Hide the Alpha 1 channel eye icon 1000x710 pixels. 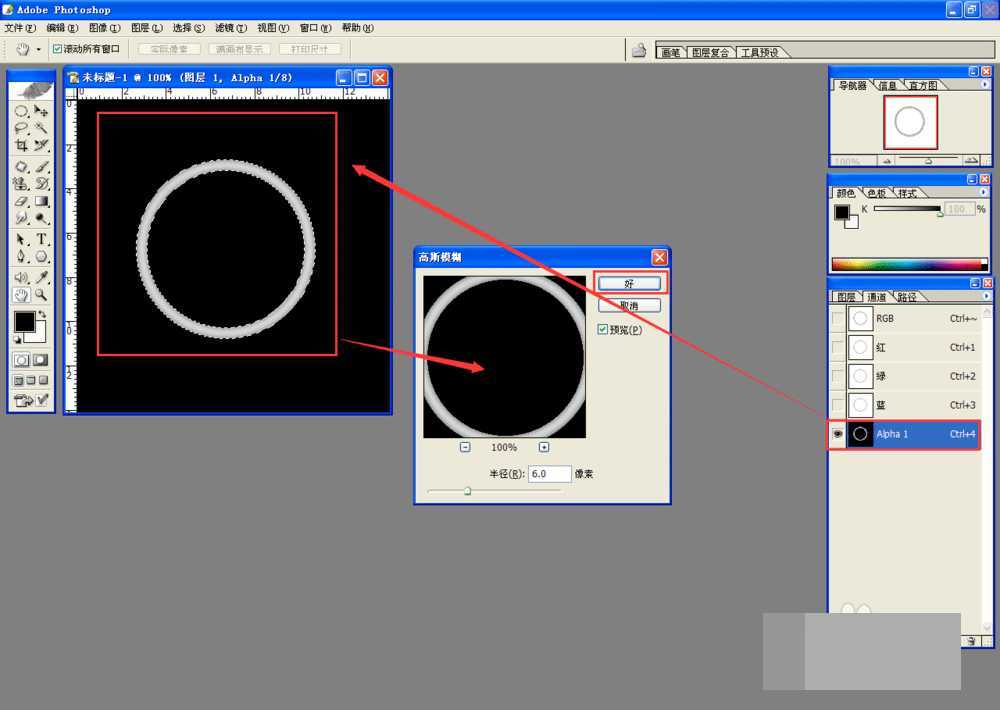point(837,434)
